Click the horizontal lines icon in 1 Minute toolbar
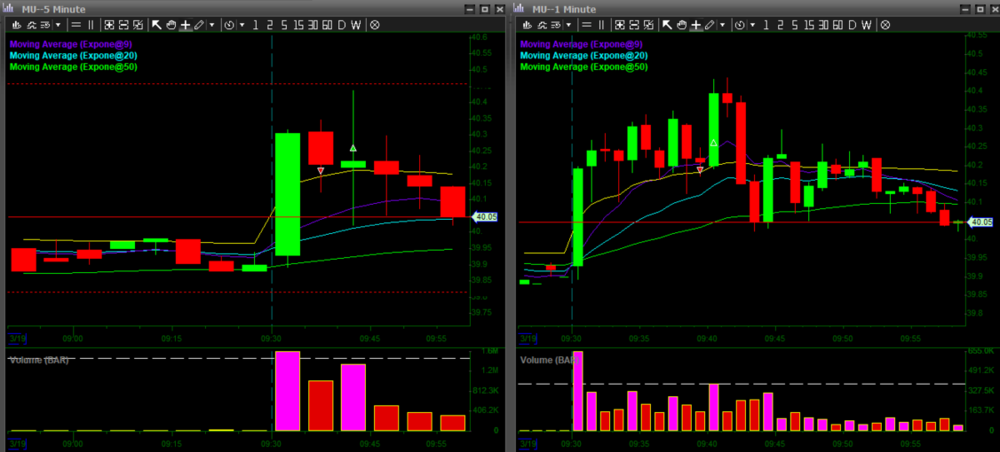Image resolution: width=1000 pixels, height=452 pixels. point(587,24)
